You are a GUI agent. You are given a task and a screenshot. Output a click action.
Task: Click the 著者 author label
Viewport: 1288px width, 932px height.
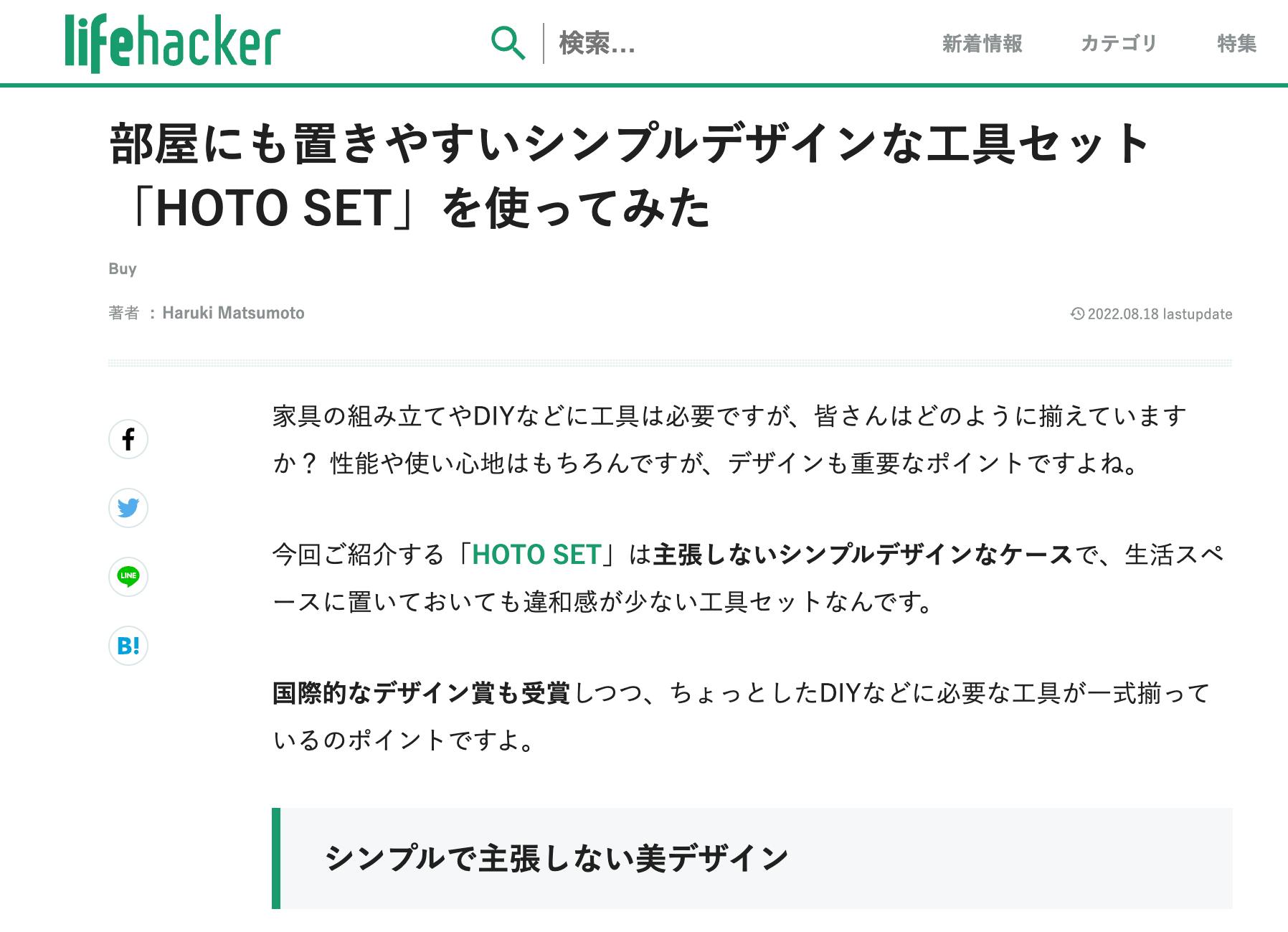click(x=123, y=313)
